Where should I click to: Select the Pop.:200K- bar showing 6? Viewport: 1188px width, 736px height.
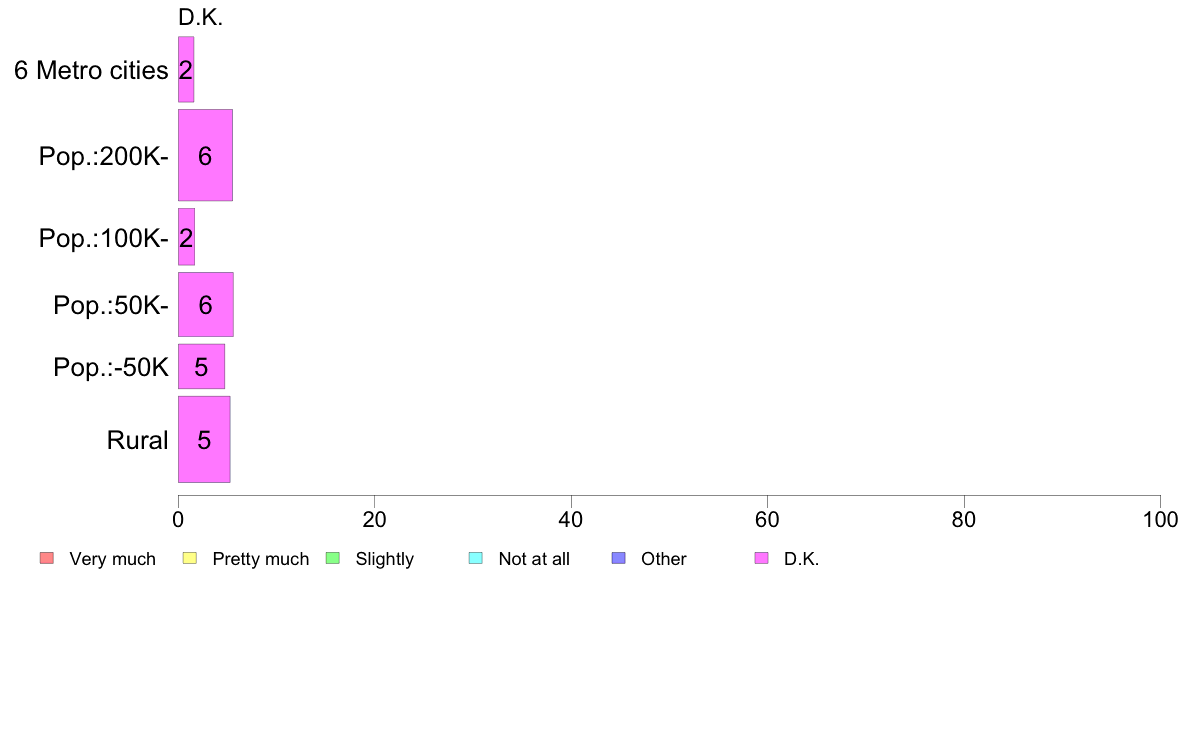click(205, 155)
